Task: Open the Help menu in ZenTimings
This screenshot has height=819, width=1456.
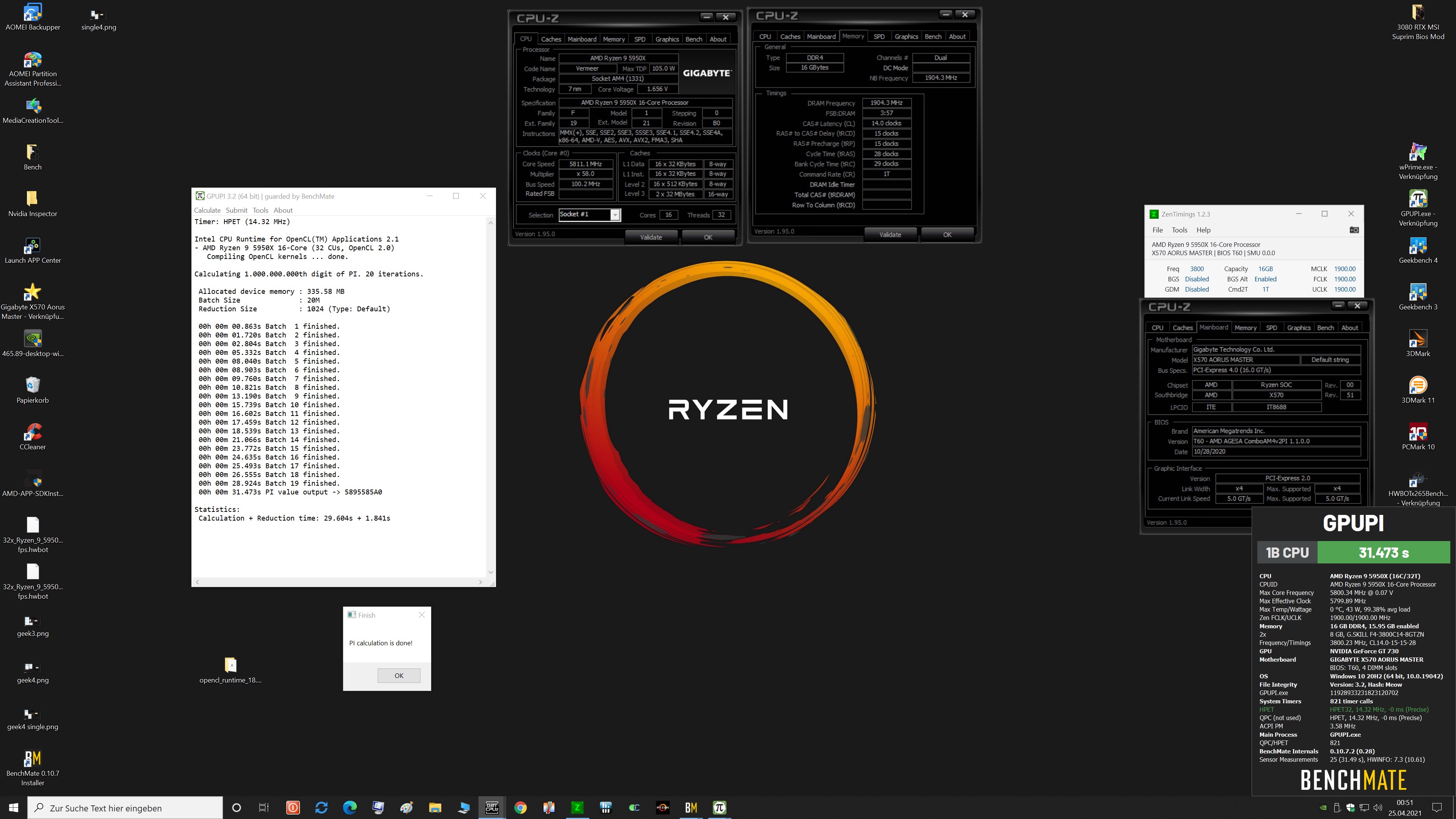Action: click(x=1203, y=230)
